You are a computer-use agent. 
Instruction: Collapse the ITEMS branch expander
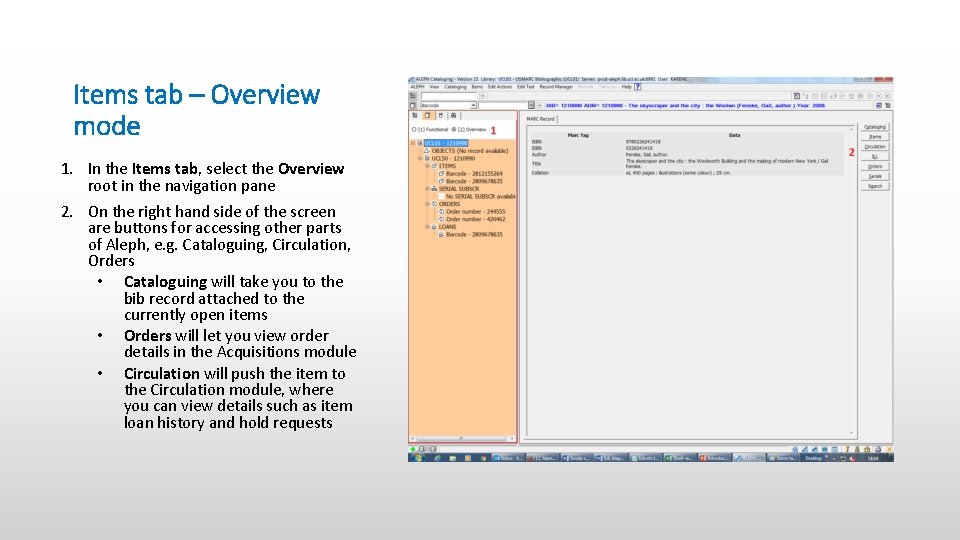point(427,166)
